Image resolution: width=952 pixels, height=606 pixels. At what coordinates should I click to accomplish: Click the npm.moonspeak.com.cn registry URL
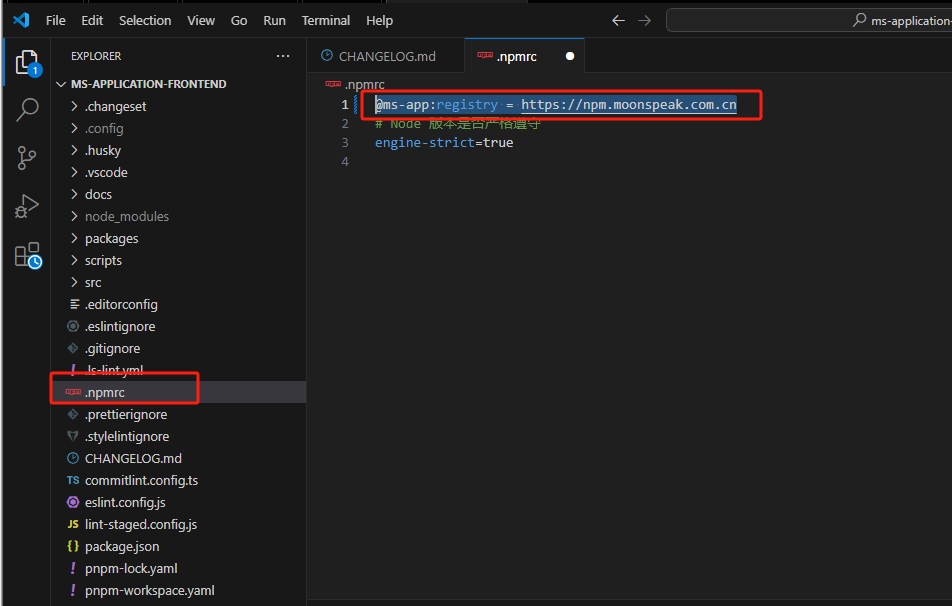coord(628,104)
